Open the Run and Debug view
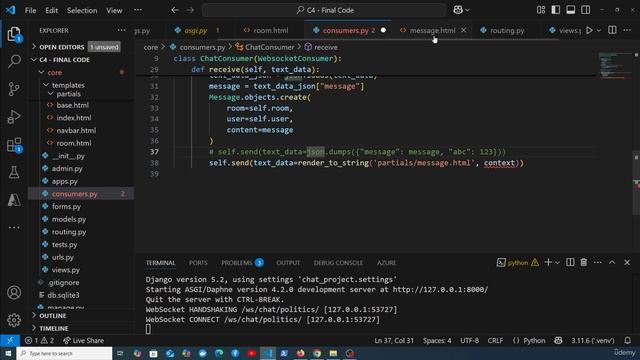 (14, 117)
